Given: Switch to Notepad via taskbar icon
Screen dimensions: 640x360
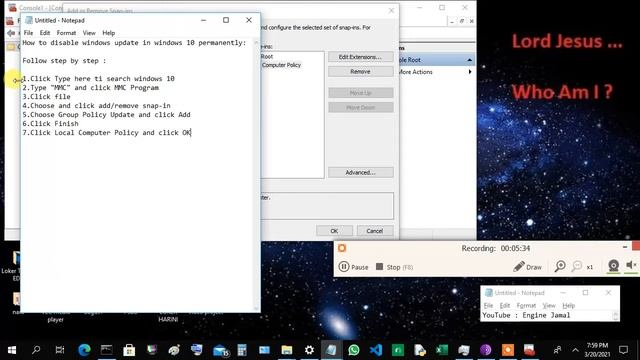Looking at the screenshot, I should pyautogui.click(x=331, y=350).
